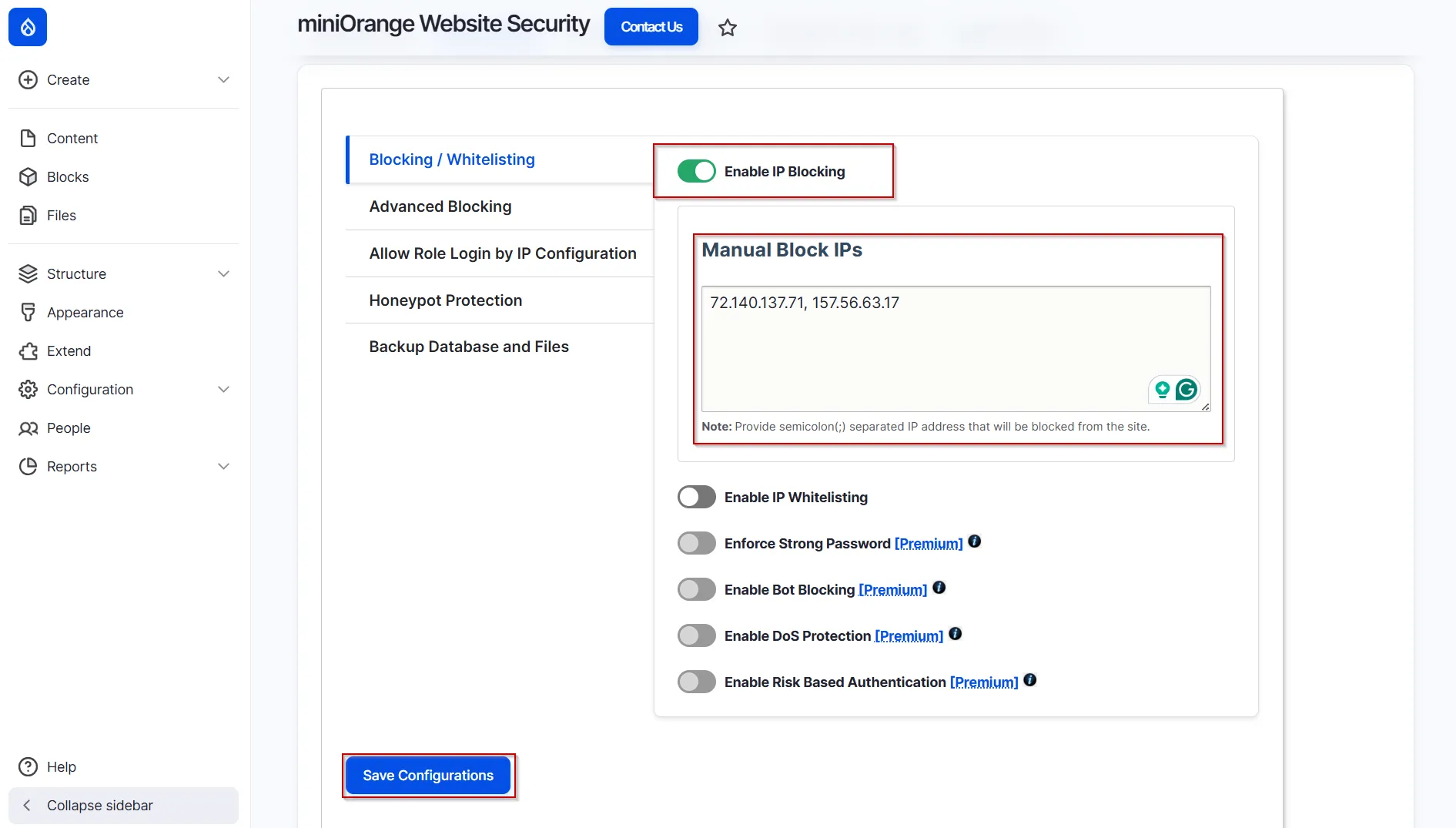Screen dimensions: 1456x828
Task: Click the Drupal drop logo icon
Action: tap(28, 27)
